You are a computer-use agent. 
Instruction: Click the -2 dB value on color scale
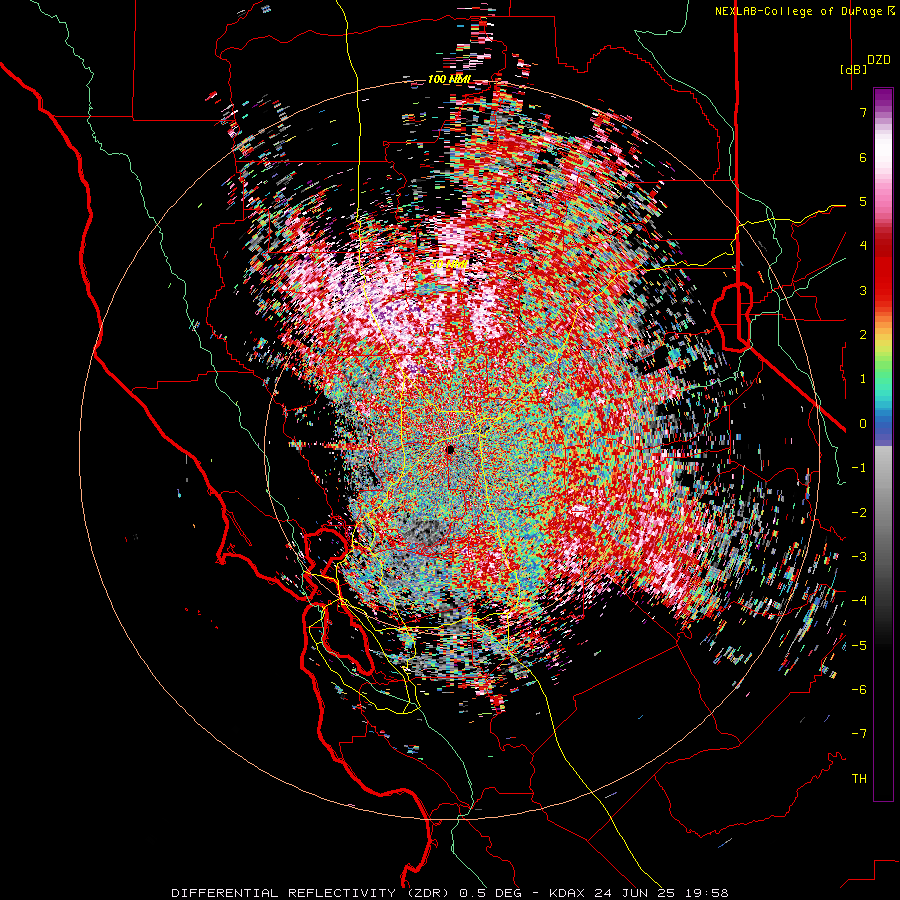(859, 513)
